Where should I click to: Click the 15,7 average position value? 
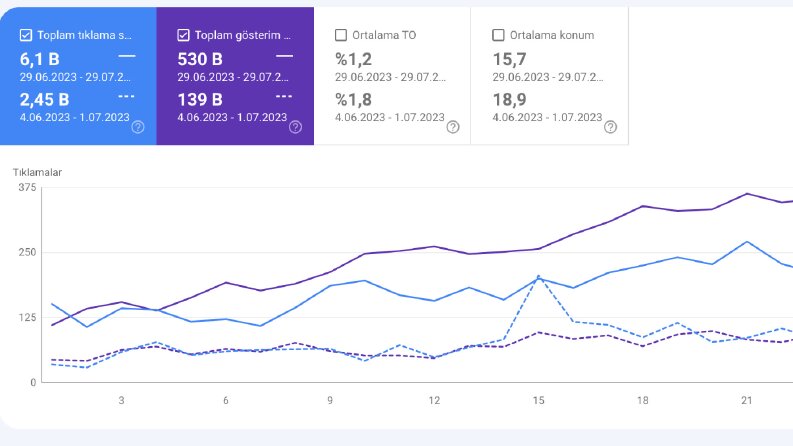[510, 59]
